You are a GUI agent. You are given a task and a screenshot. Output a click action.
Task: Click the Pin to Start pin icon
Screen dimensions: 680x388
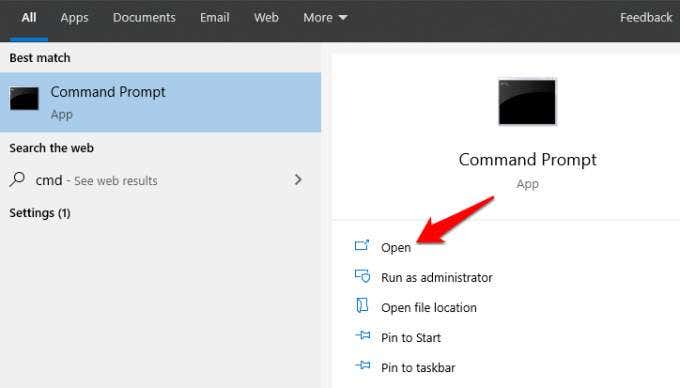[363, 336]
